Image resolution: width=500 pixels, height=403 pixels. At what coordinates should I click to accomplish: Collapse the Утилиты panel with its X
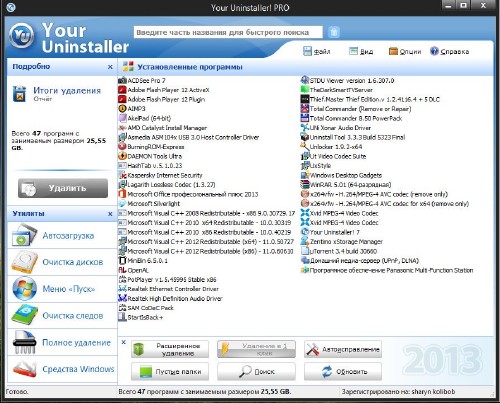pos(110,214)
